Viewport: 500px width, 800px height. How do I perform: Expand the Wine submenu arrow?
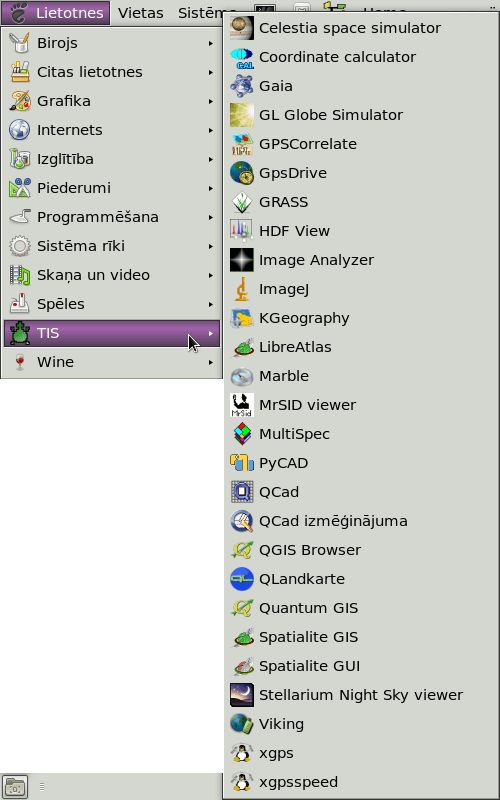click(x=211, y=362)
